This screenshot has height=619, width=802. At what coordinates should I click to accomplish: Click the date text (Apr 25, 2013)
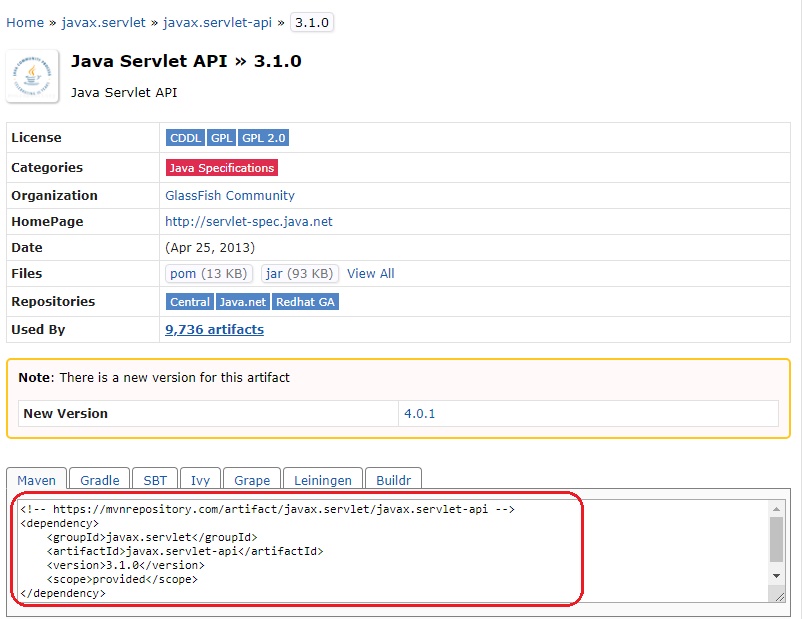(210, 248)
